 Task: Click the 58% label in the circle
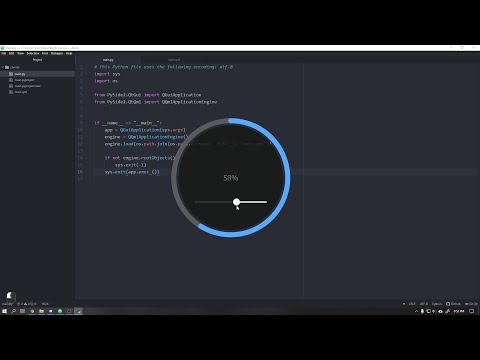coord(231,178)
